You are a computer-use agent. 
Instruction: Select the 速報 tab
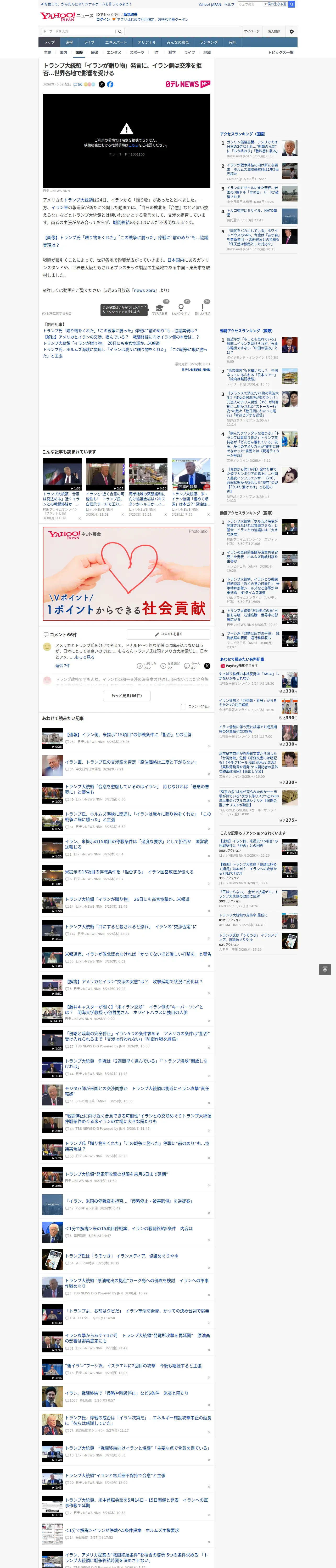[69, 43]
